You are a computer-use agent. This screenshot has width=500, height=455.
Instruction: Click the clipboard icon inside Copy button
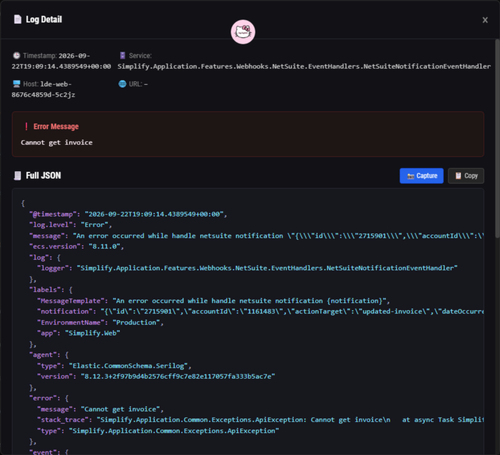pyautogui.click(x=458, y=176)
